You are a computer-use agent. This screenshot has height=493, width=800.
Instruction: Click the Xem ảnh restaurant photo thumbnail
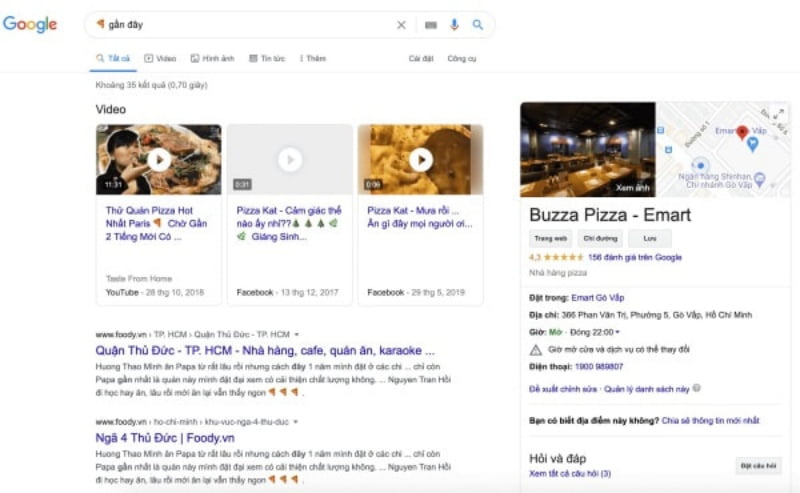pyautogui.click(x=587, y=149)
